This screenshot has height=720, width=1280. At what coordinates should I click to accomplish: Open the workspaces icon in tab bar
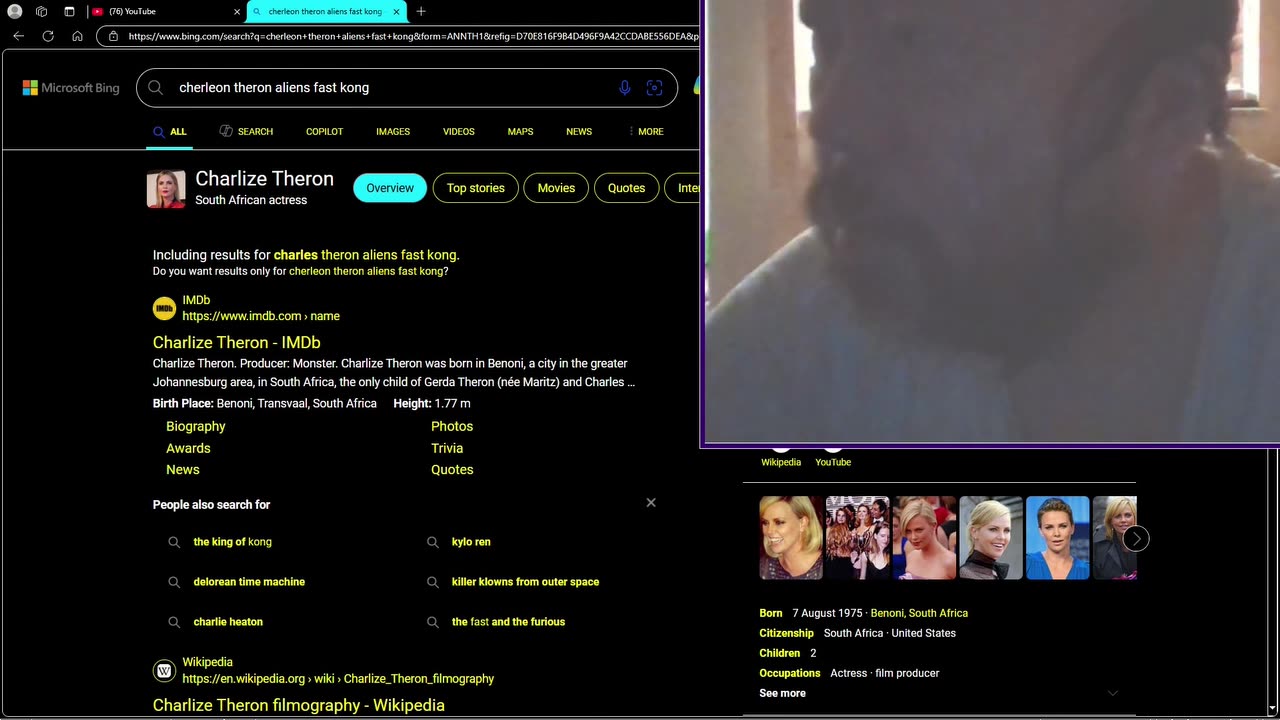coord(41,11)
